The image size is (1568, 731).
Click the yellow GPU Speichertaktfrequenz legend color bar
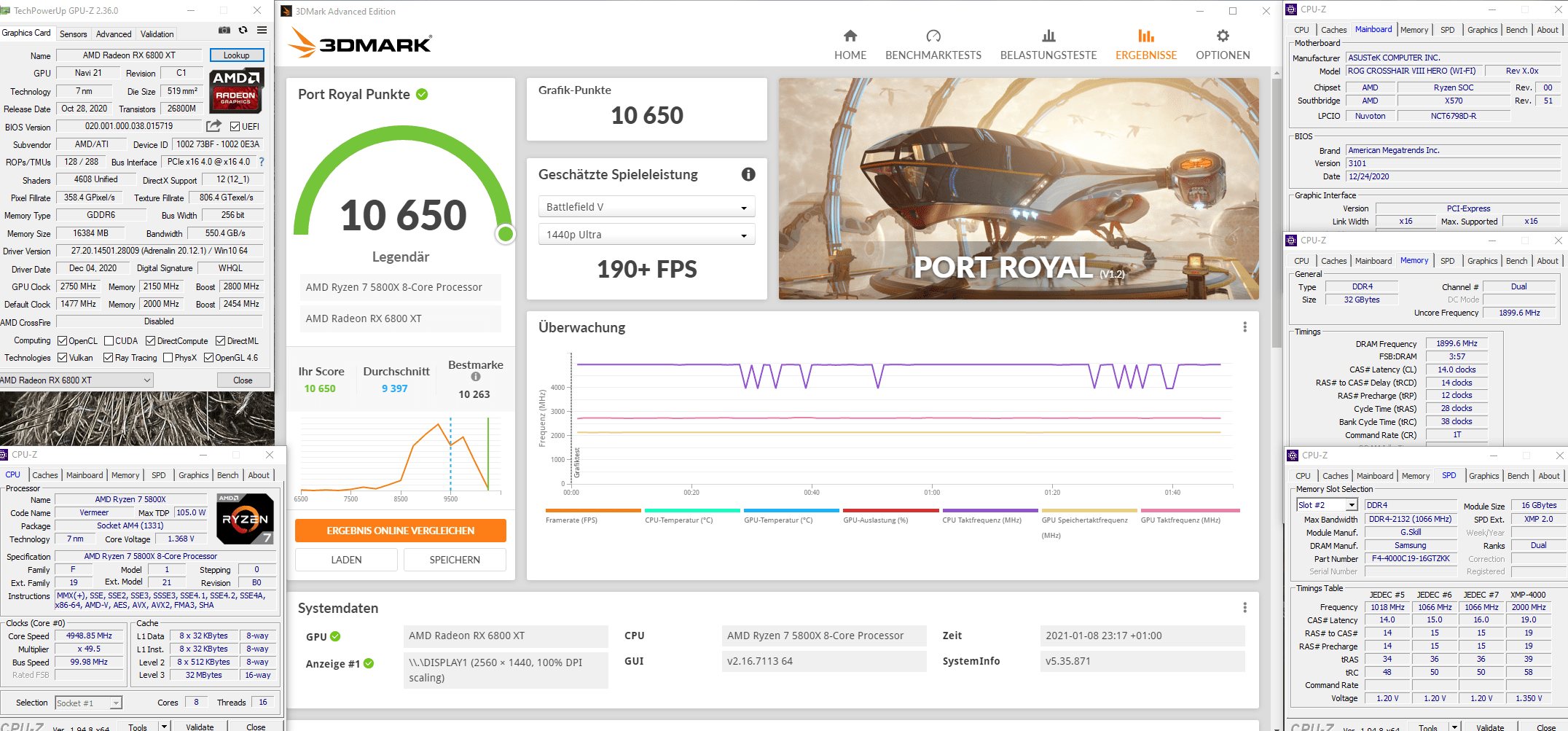tap(1089, 510)
